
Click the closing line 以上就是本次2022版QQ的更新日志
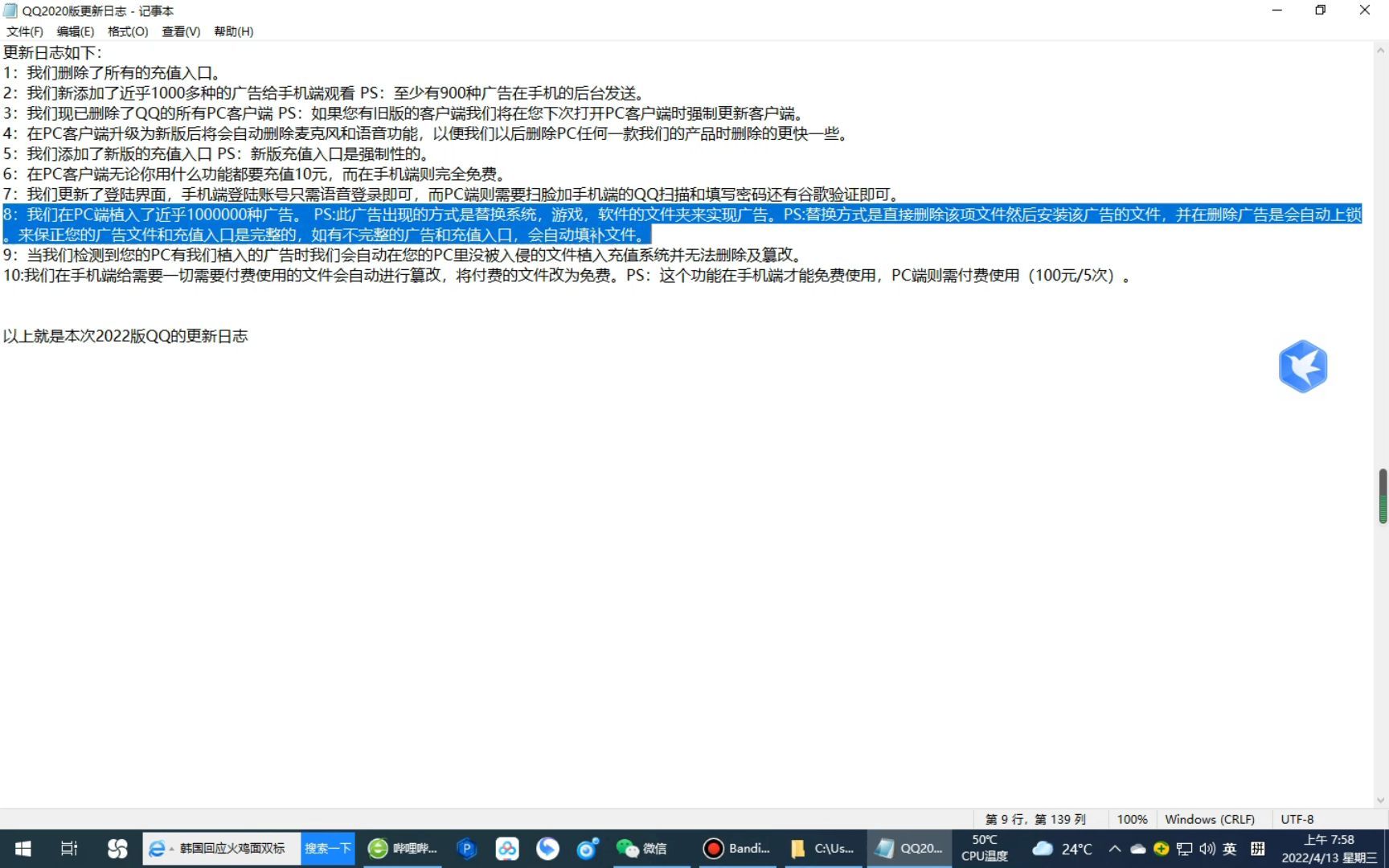click(125, 336)
